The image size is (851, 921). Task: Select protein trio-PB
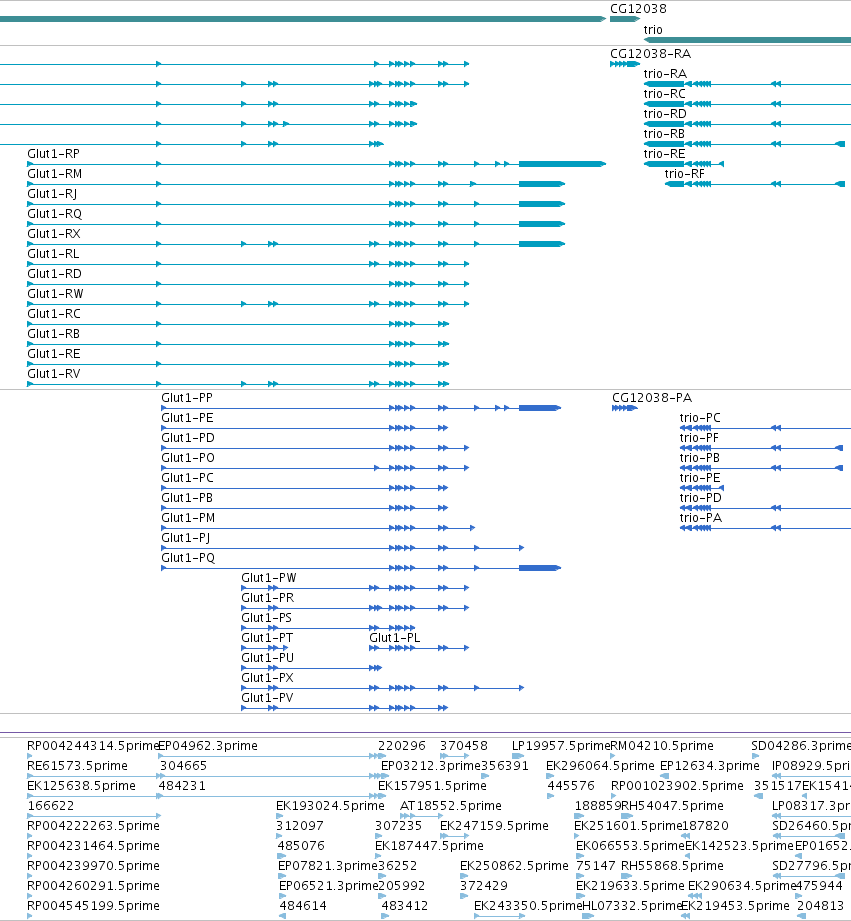coord(699,458)
